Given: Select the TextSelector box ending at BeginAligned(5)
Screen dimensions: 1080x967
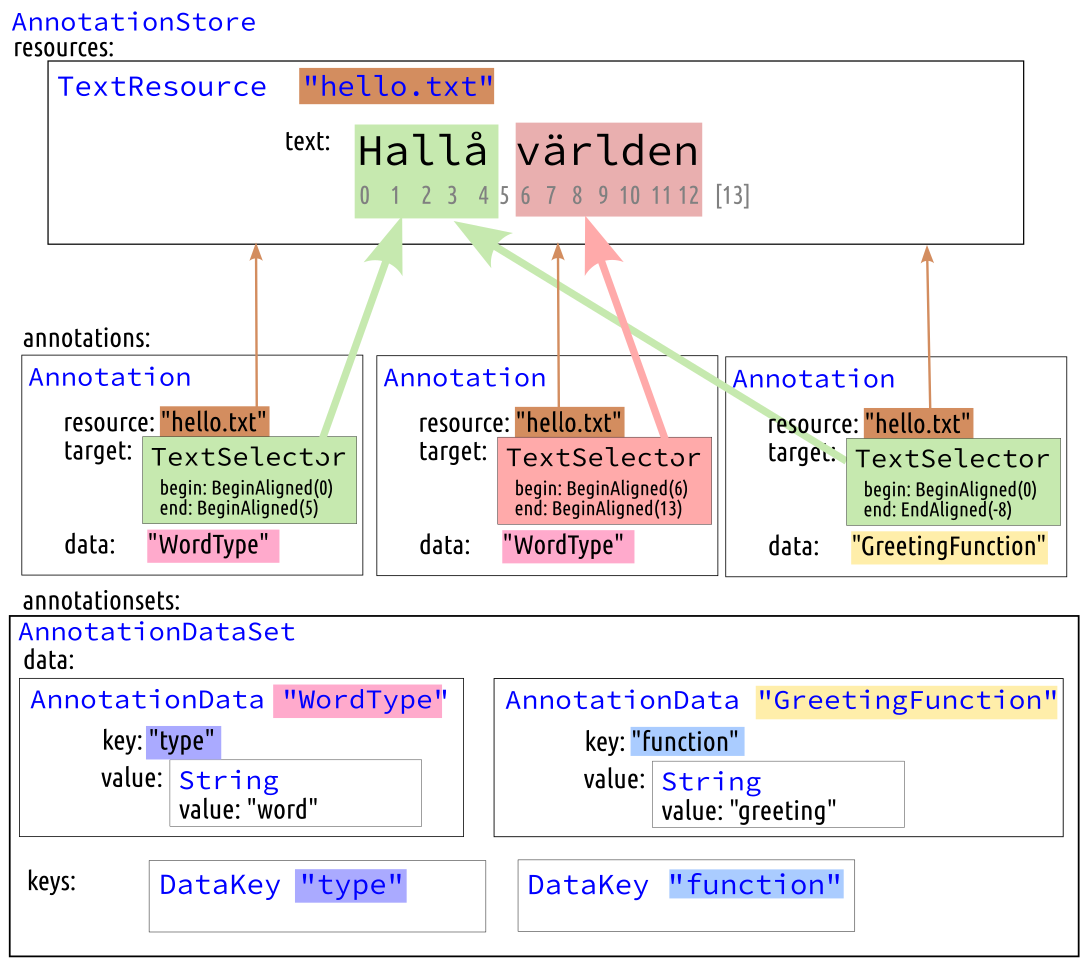Looking at the screenshot, I should (x=248, y=480).
